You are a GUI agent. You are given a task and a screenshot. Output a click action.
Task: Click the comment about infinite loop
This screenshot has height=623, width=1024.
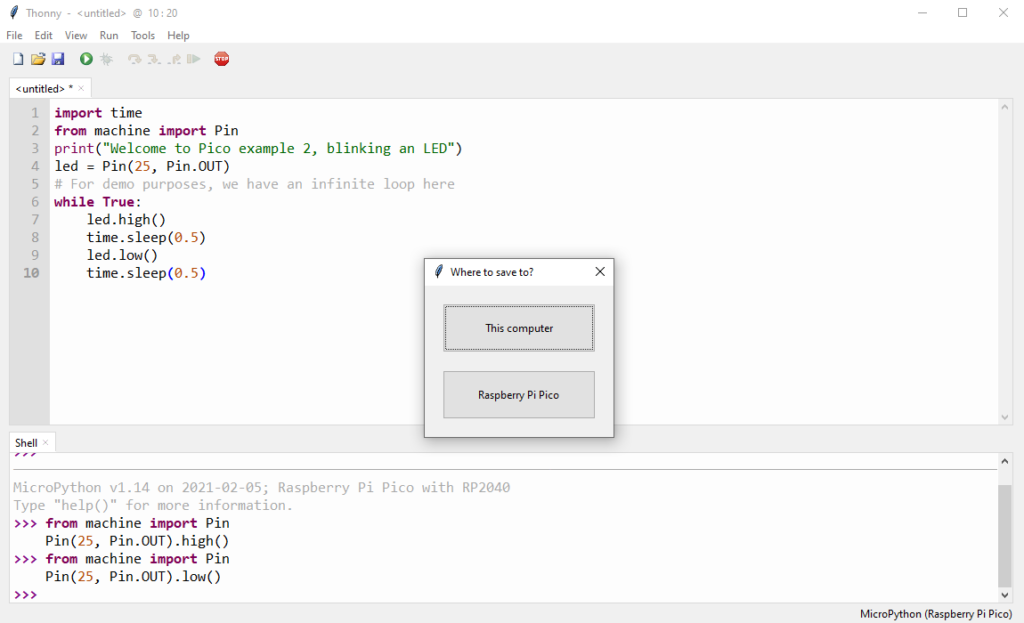(254, 184)
